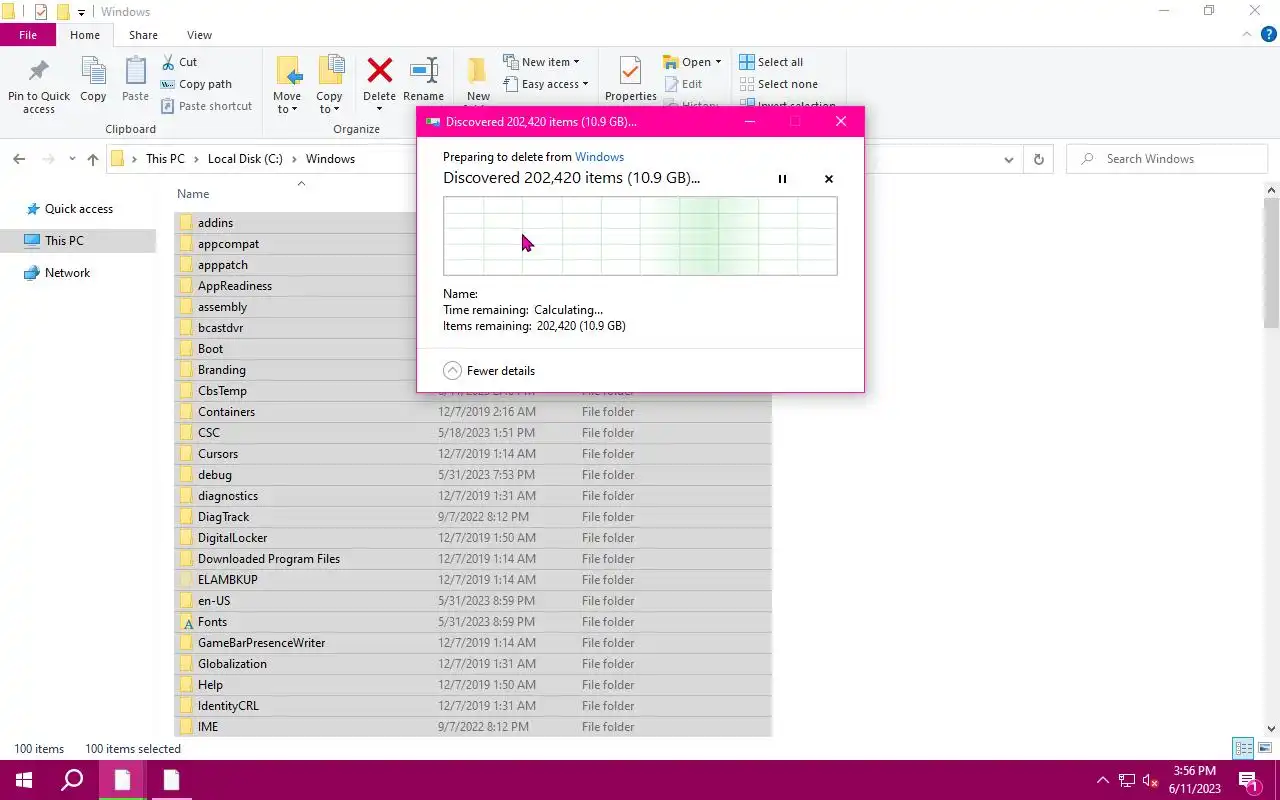Switch to Details view layout icon
The image size is (1280, 800).
[1243, 748]
